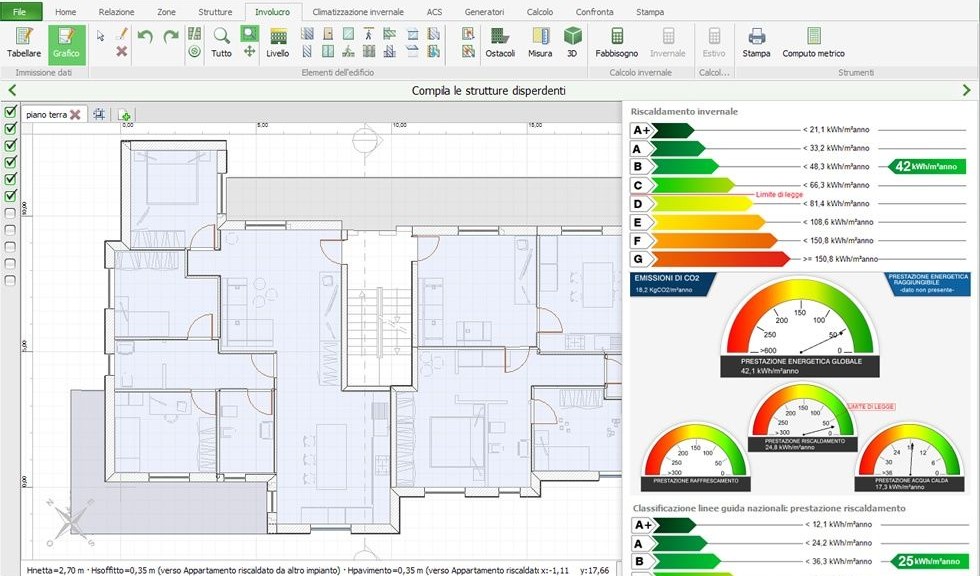Click the 42 kWh/m²anno energy class badge
This screenshot has width=980, height=576.
(x=927, y=166)
